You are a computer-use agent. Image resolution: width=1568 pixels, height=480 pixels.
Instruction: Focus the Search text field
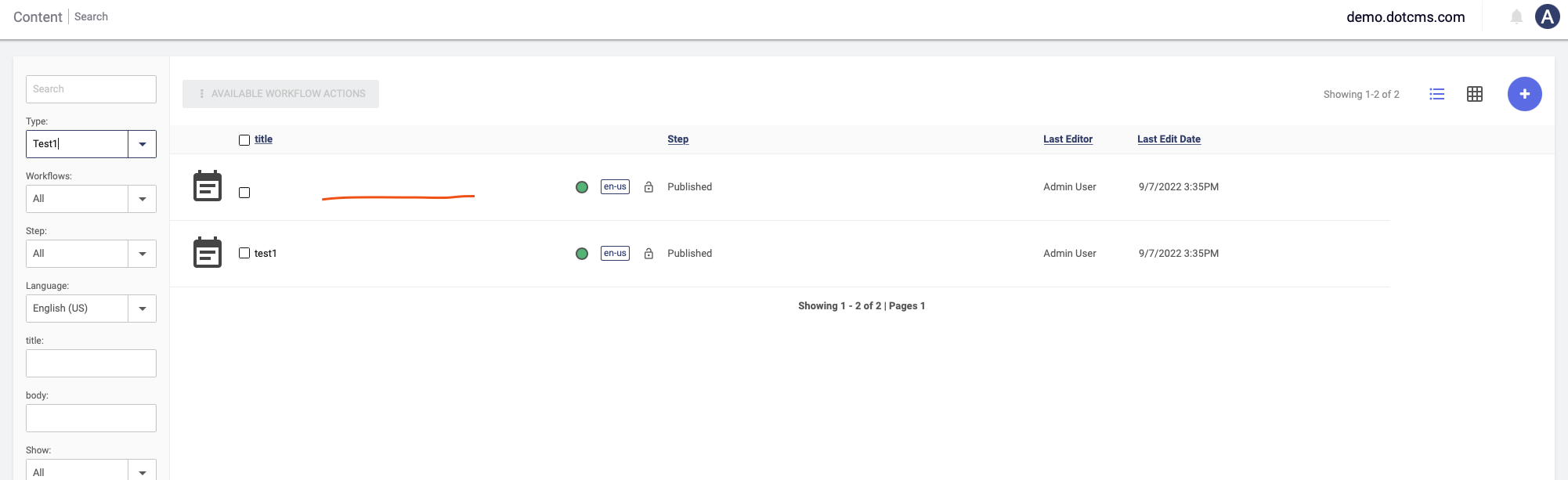(91, 89)
